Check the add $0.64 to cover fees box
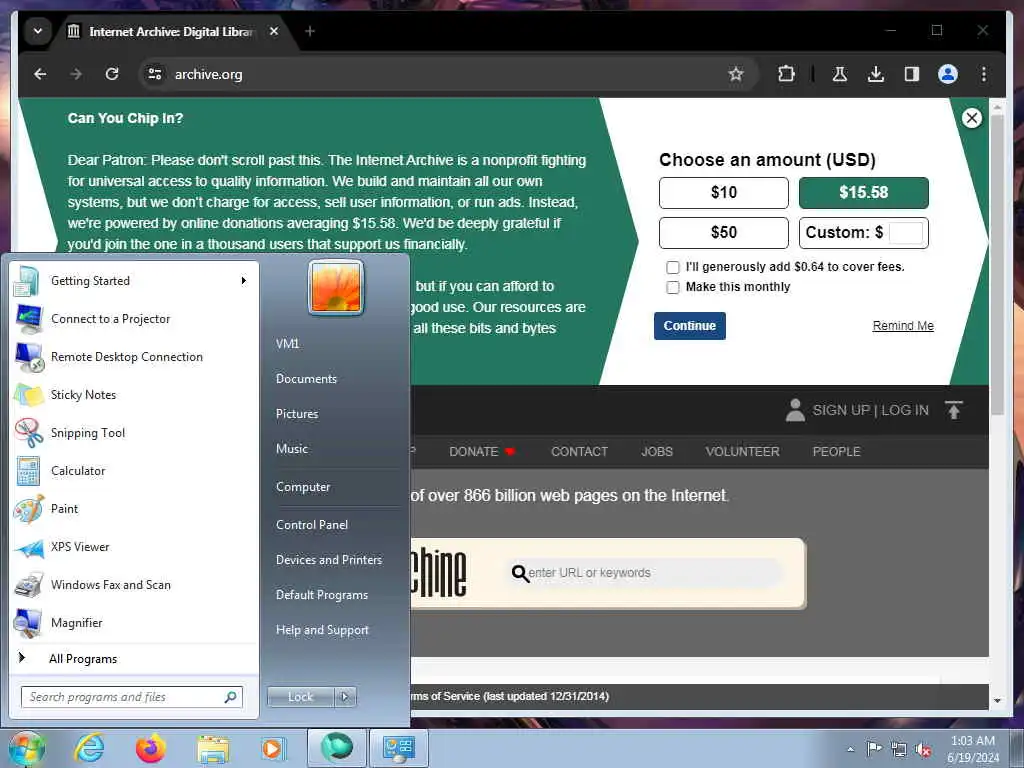Image resolution: width=1024 pixels, height=768 pixels. 673,267
